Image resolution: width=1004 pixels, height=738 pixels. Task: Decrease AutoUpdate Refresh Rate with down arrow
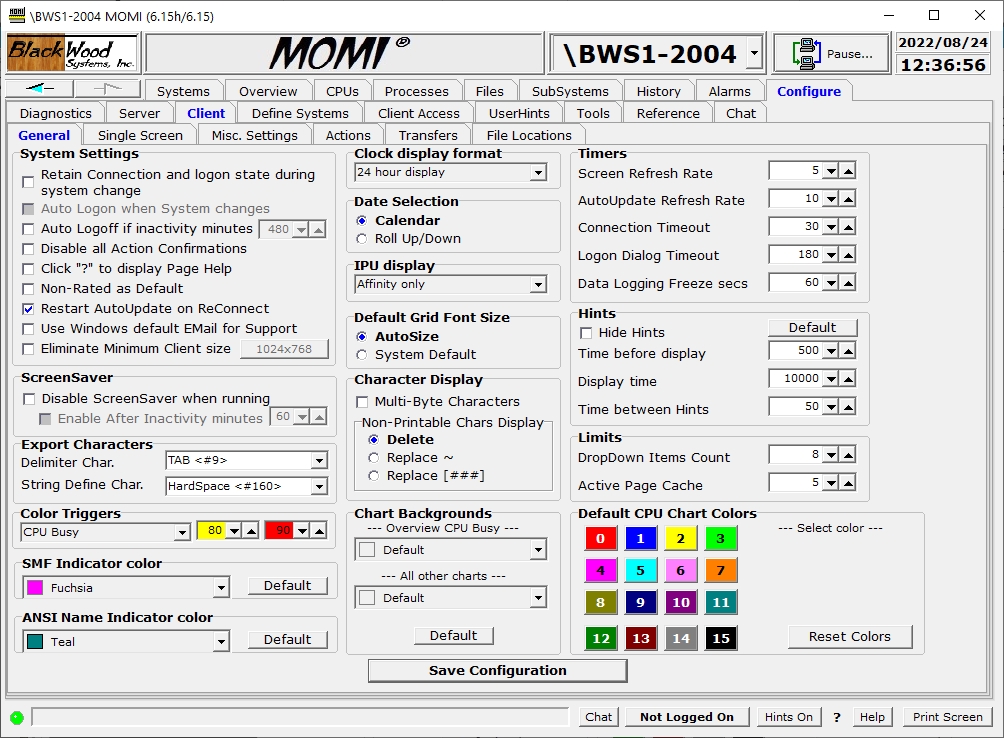[831, 199]
